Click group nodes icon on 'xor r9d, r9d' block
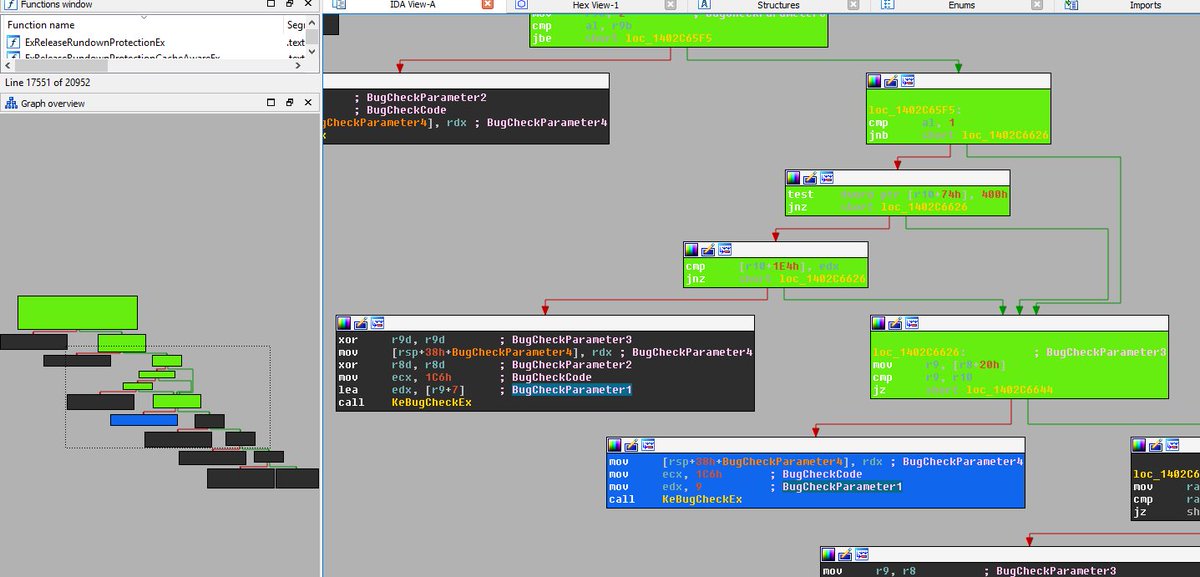This screenshot has width=1200, height=577. pyautogui.click(x=378, y=323)
